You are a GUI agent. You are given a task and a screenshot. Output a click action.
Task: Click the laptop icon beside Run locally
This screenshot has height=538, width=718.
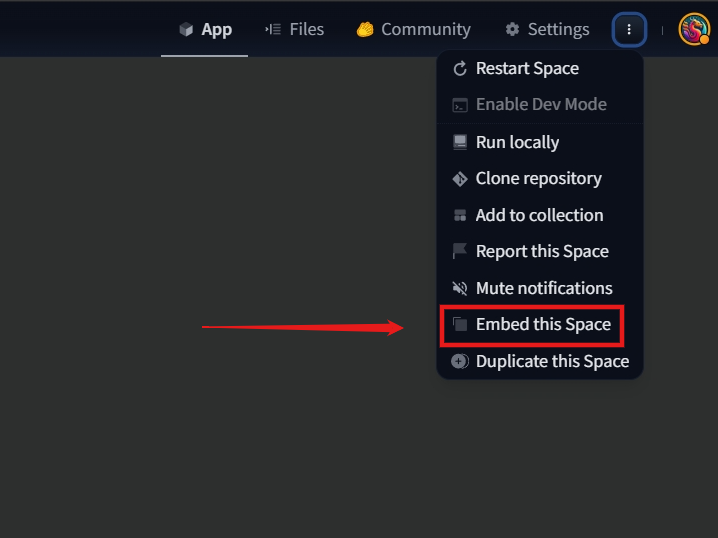(x=460, y=142)
